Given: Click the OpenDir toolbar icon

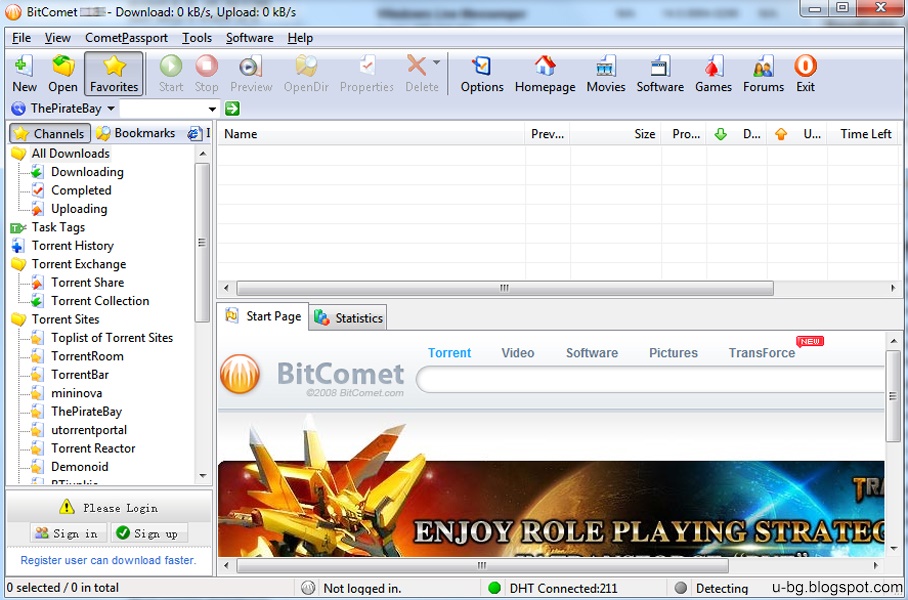Looking at the screenshot, I should coord(306,74).
